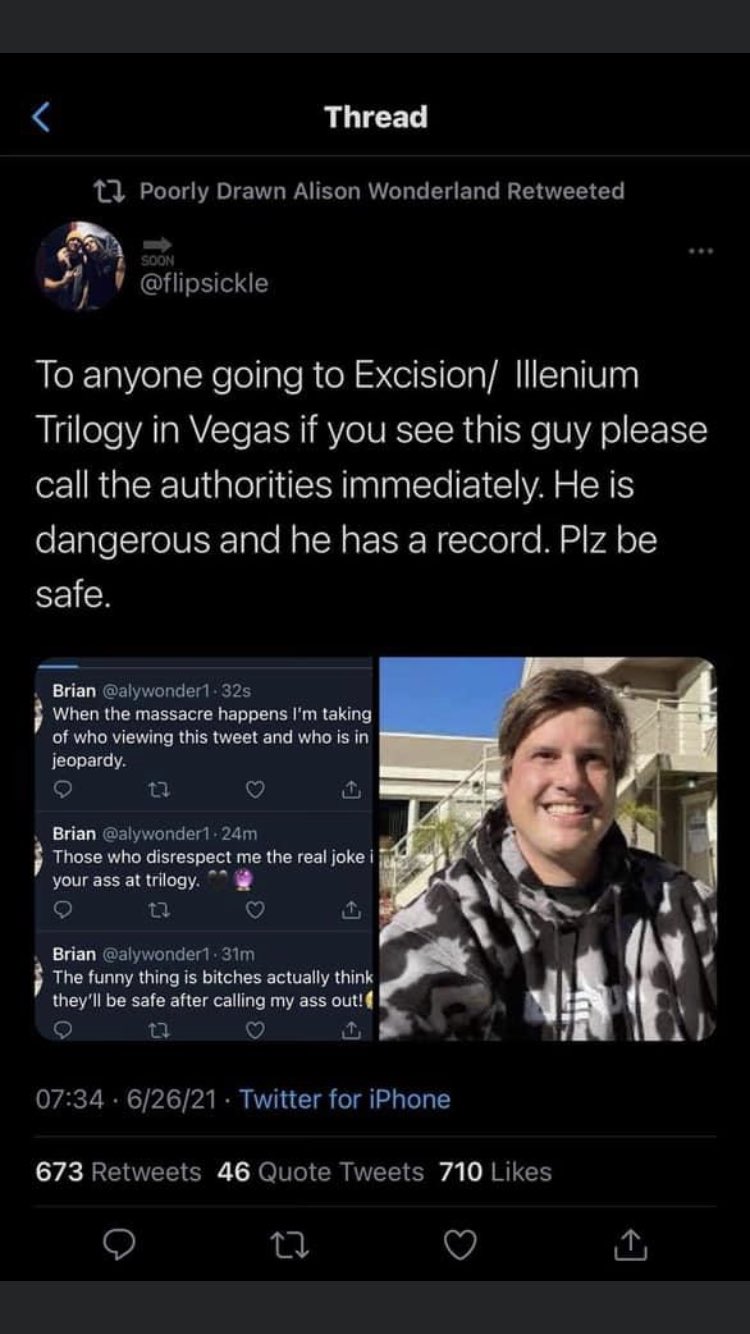The height and width of the screenshot is (1334, 750).
Task: Open the flipsickle profile avatar
Action: (x=80, y=266)
